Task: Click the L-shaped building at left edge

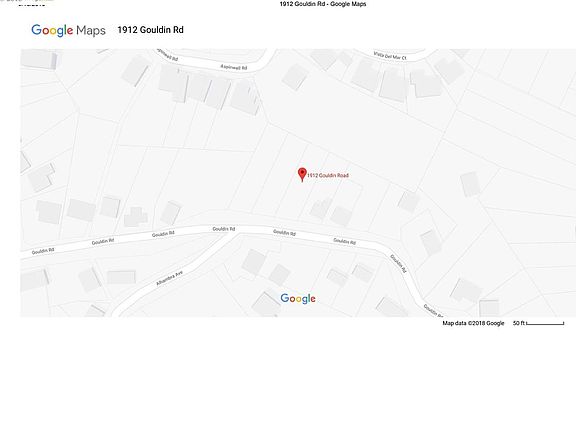Action: (41, 178)
